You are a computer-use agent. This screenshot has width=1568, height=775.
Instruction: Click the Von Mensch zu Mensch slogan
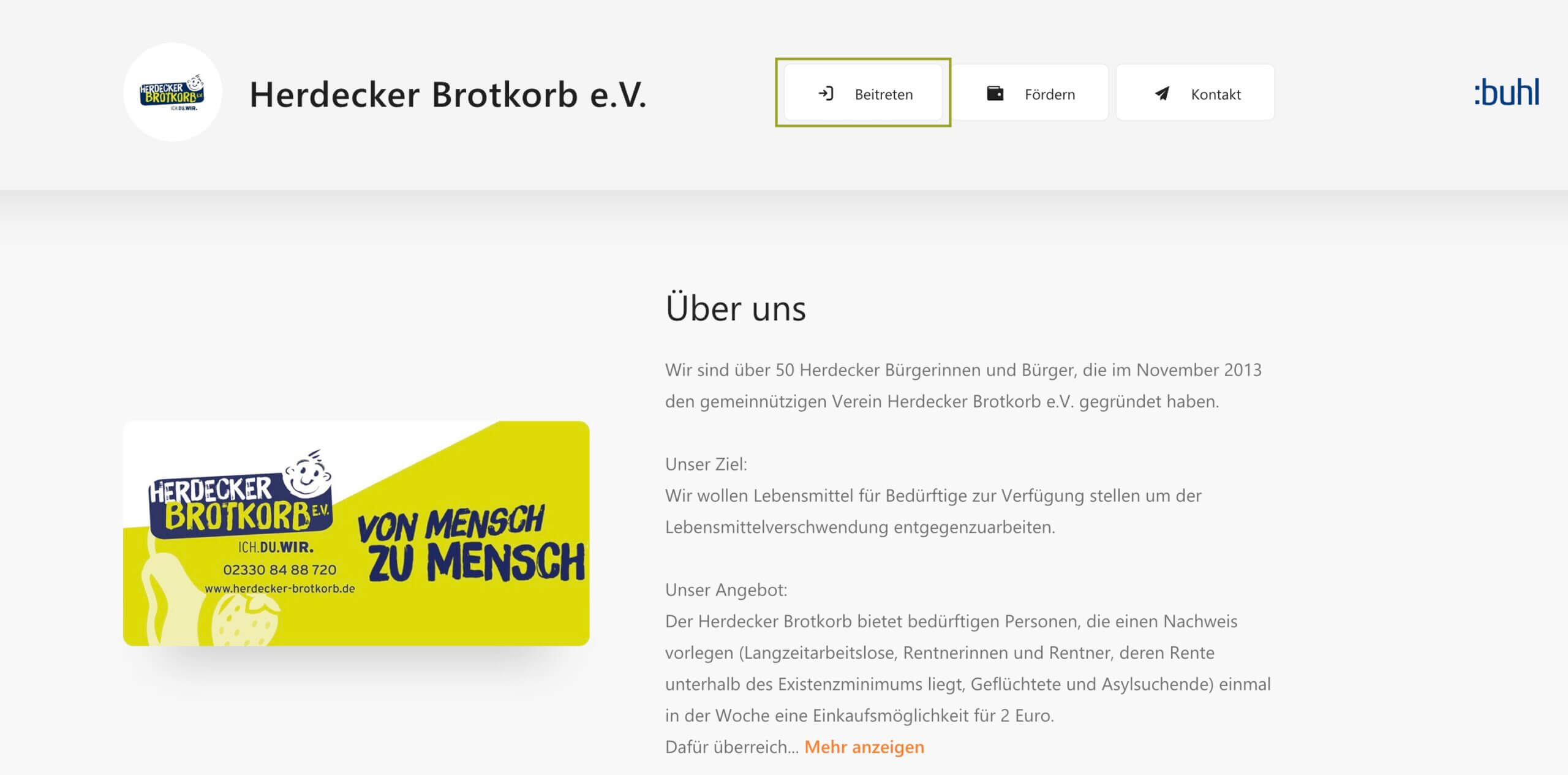tap(470, 543)
